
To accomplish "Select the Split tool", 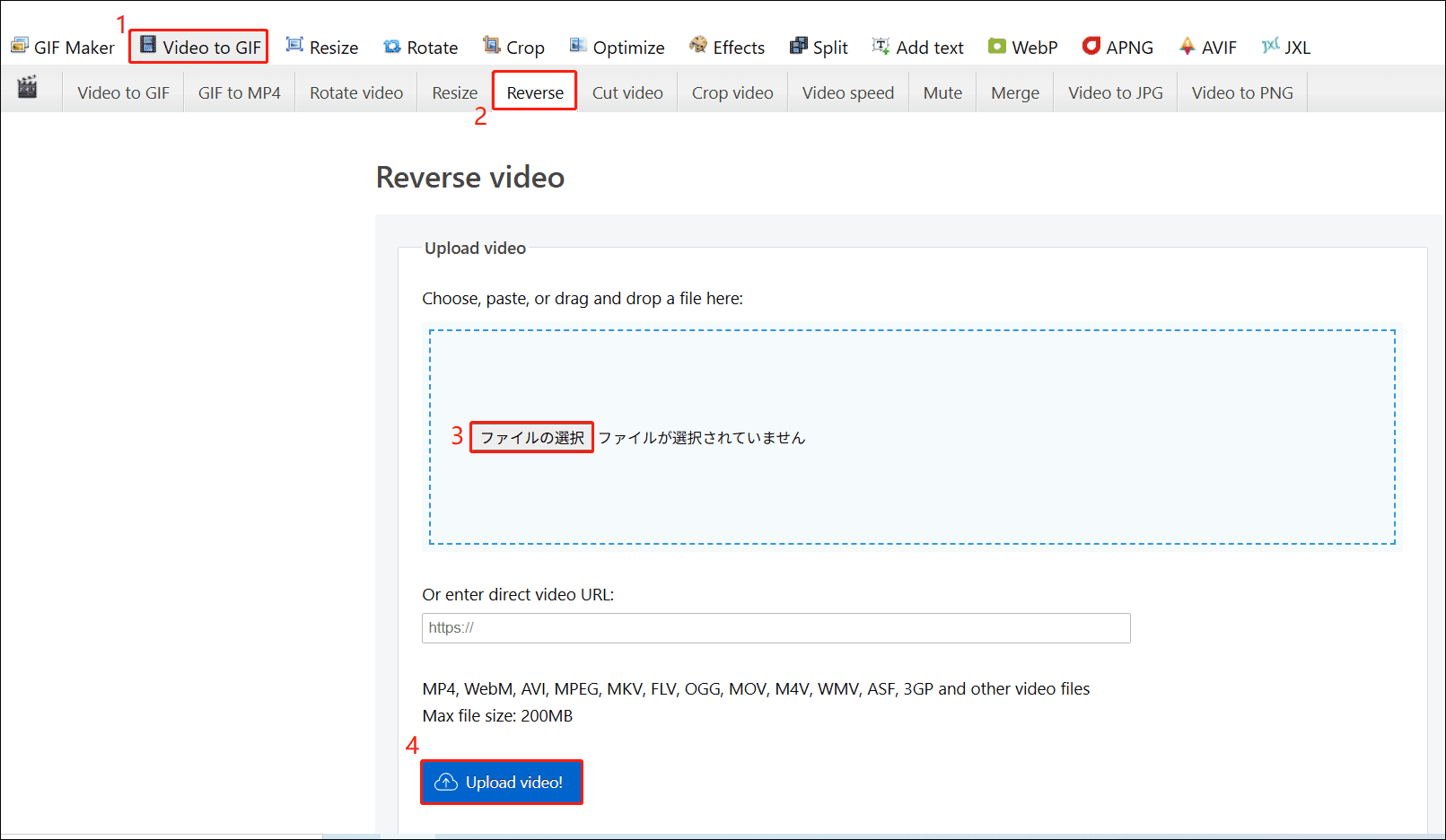I will pyautogui.click(x=818, y=47).
